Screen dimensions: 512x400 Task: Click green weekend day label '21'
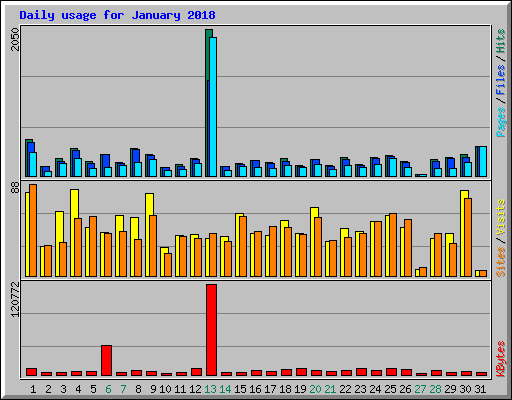point(330,389)
